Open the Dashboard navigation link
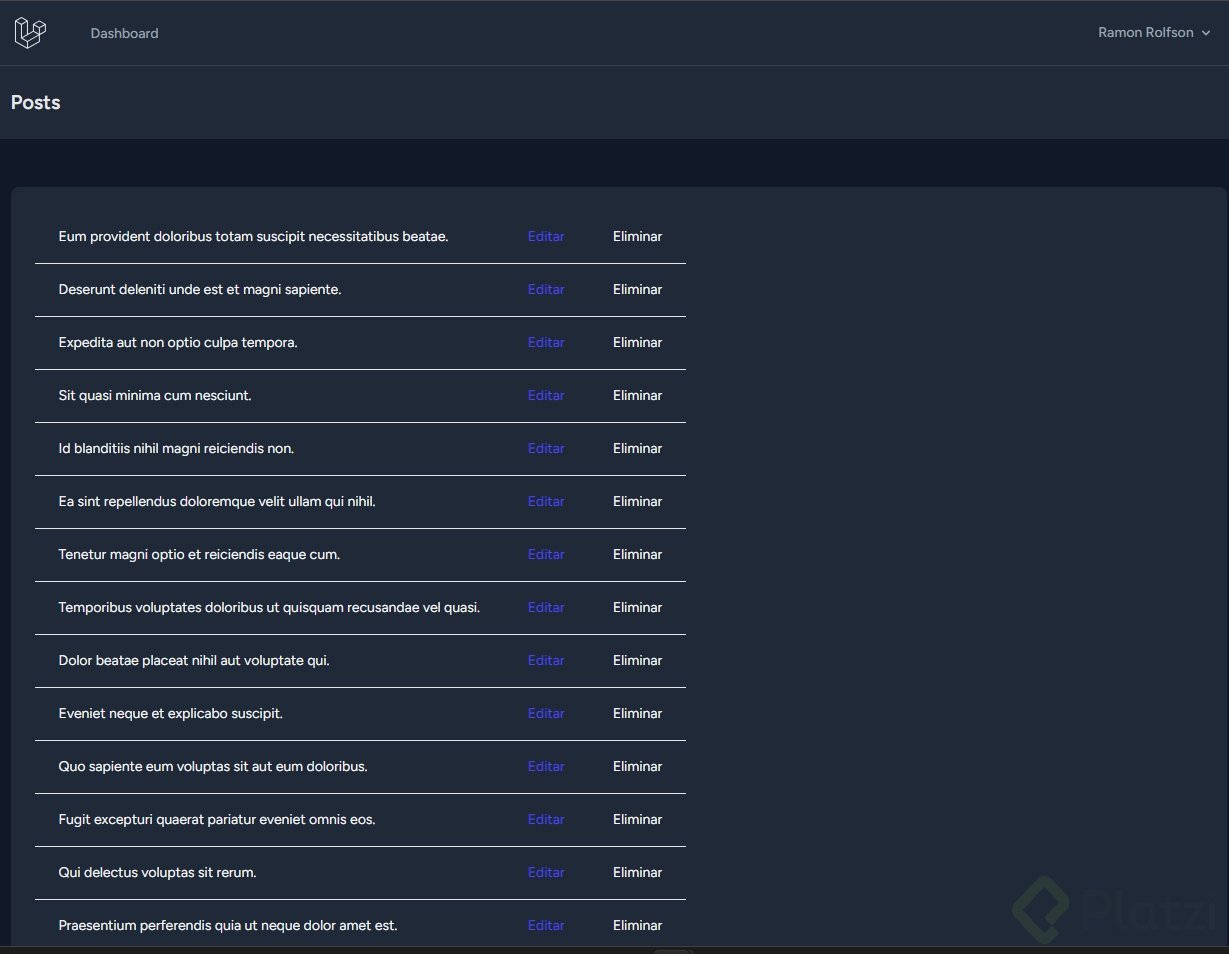 point(124,33)
